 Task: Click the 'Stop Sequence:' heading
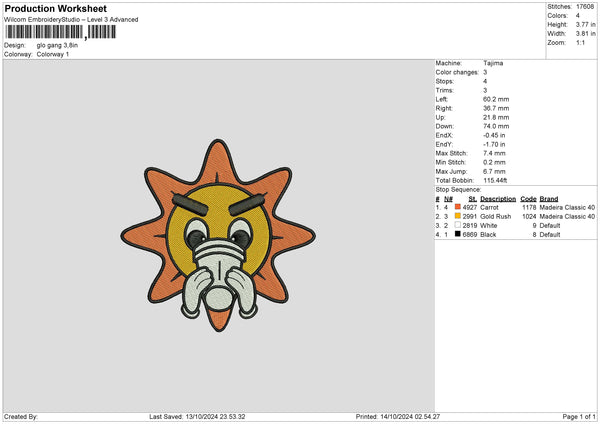point(458,189)
